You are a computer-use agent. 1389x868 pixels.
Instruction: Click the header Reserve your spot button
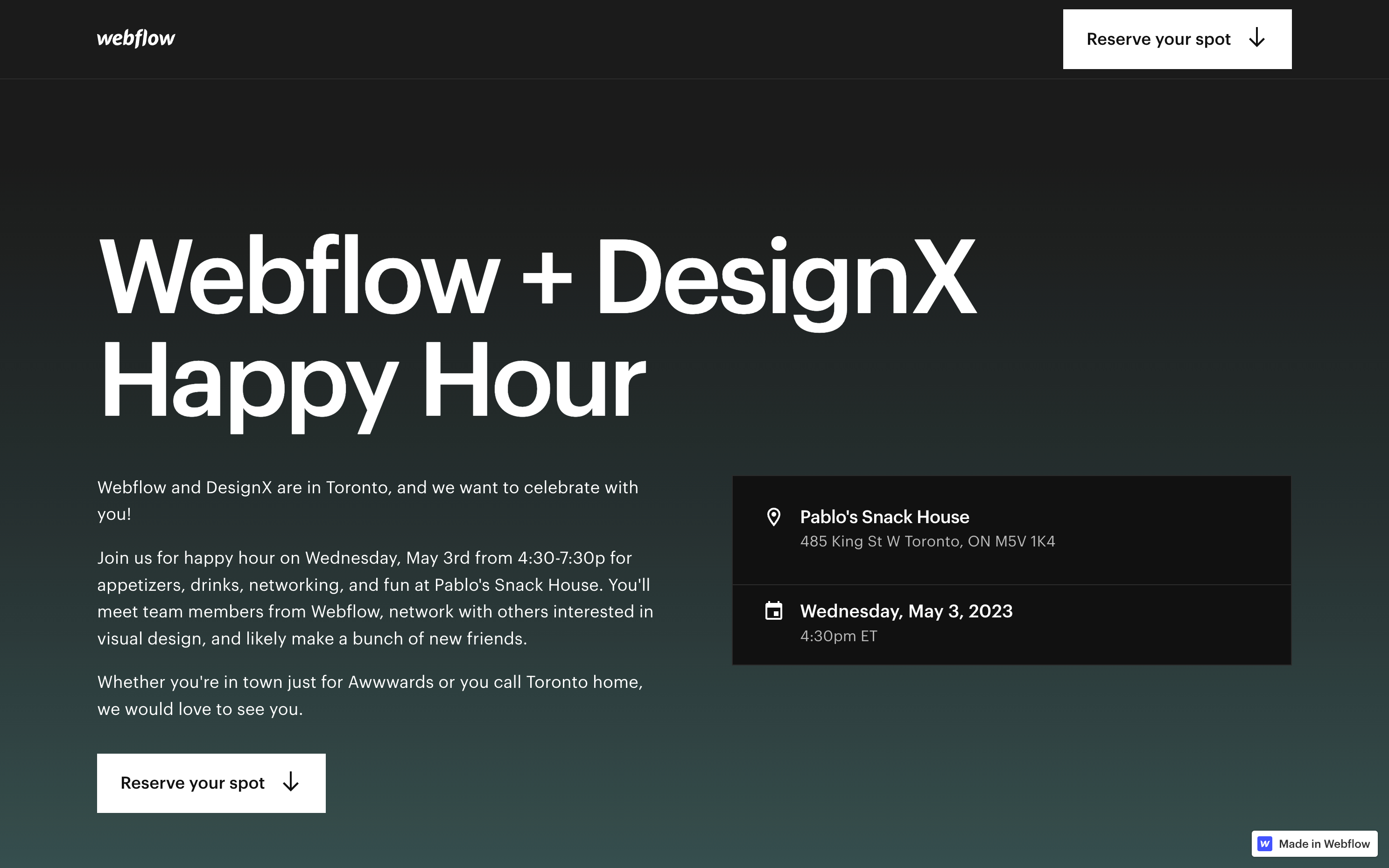pyautogui.click(x=1177, y=39)
